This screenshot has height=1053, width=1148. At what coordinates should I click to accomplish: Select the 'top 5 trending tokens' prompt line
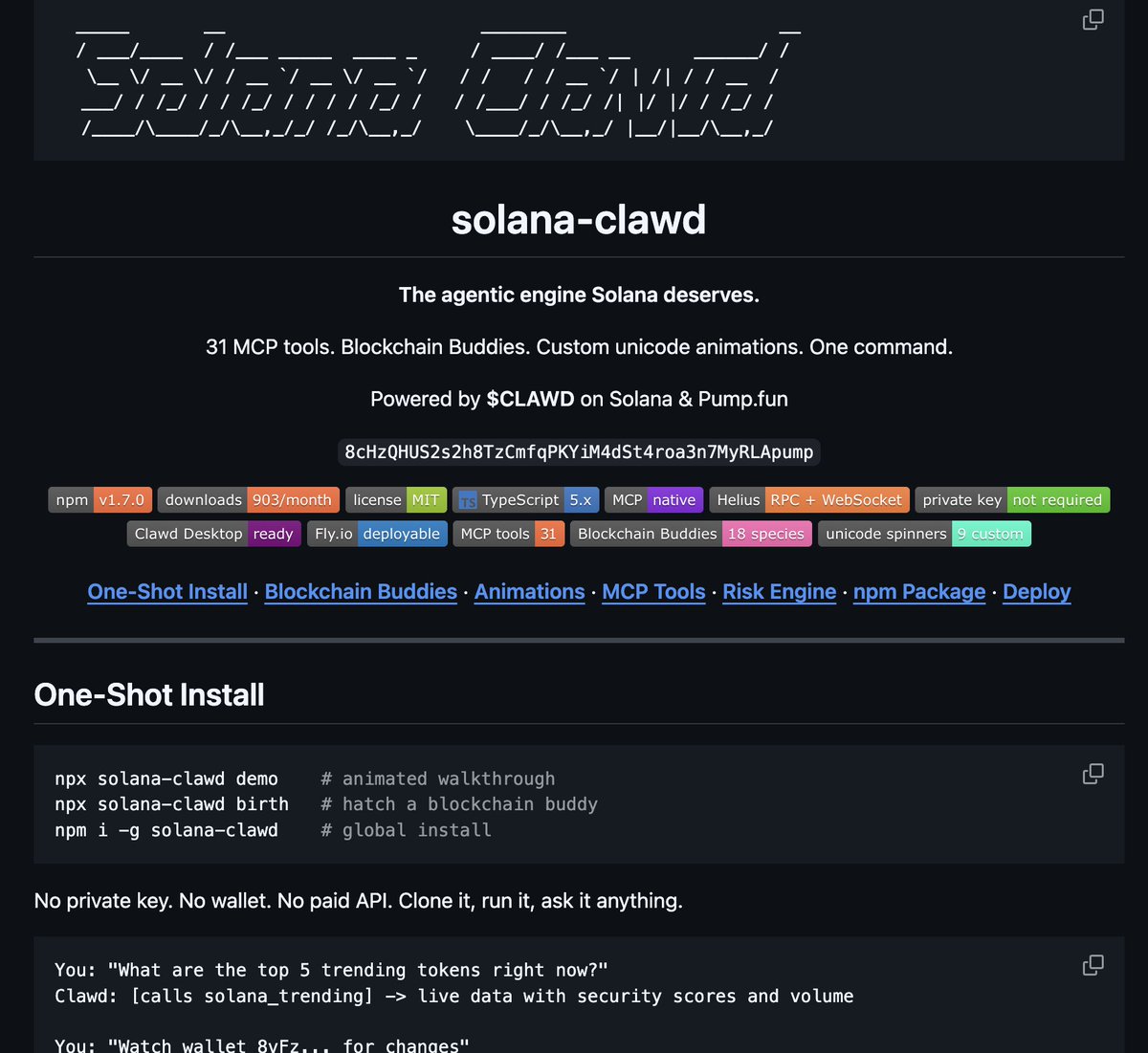(x=332, y=970)
